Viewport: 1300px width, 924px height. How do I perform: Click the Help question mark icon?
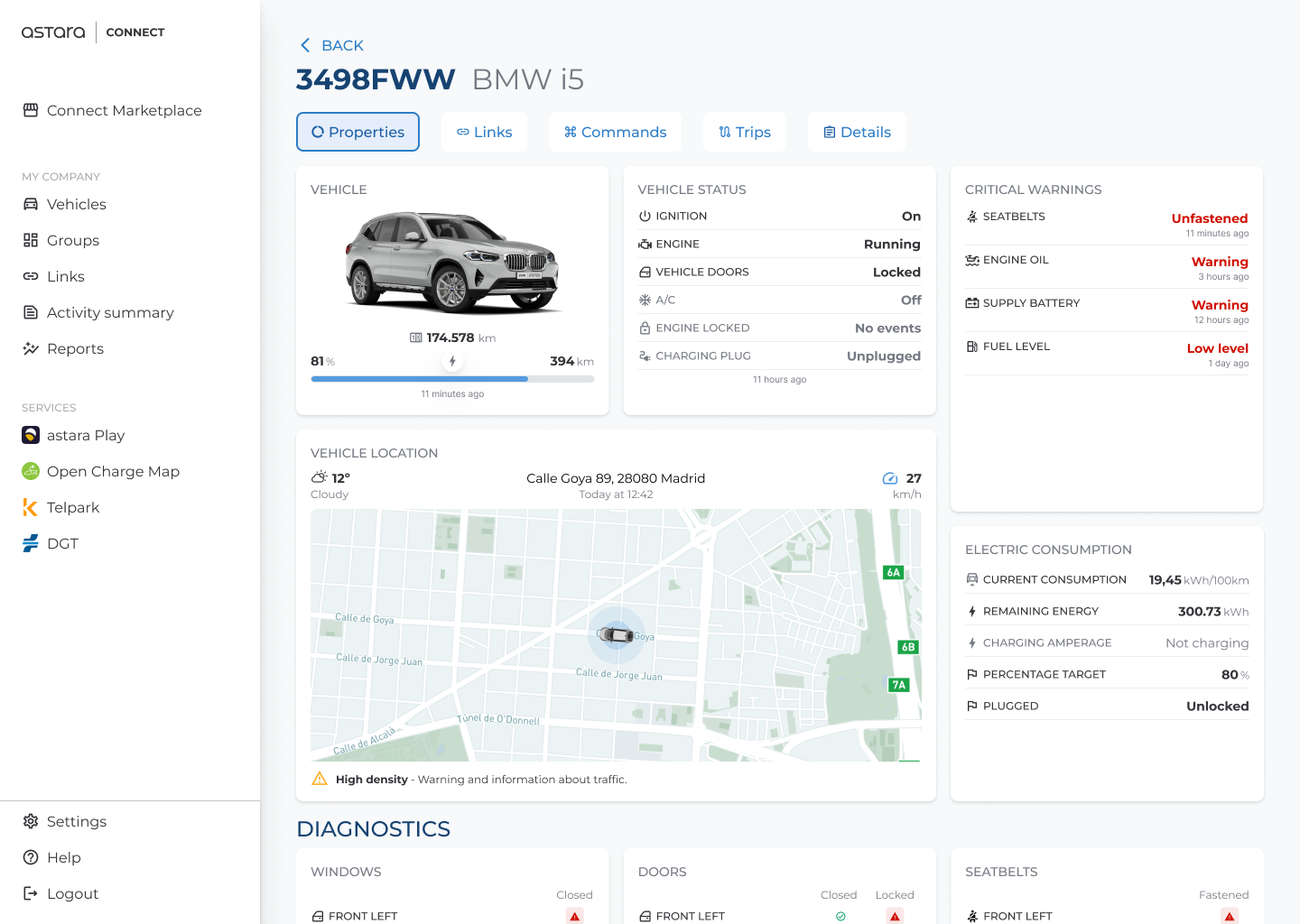(x=31, y=857)
